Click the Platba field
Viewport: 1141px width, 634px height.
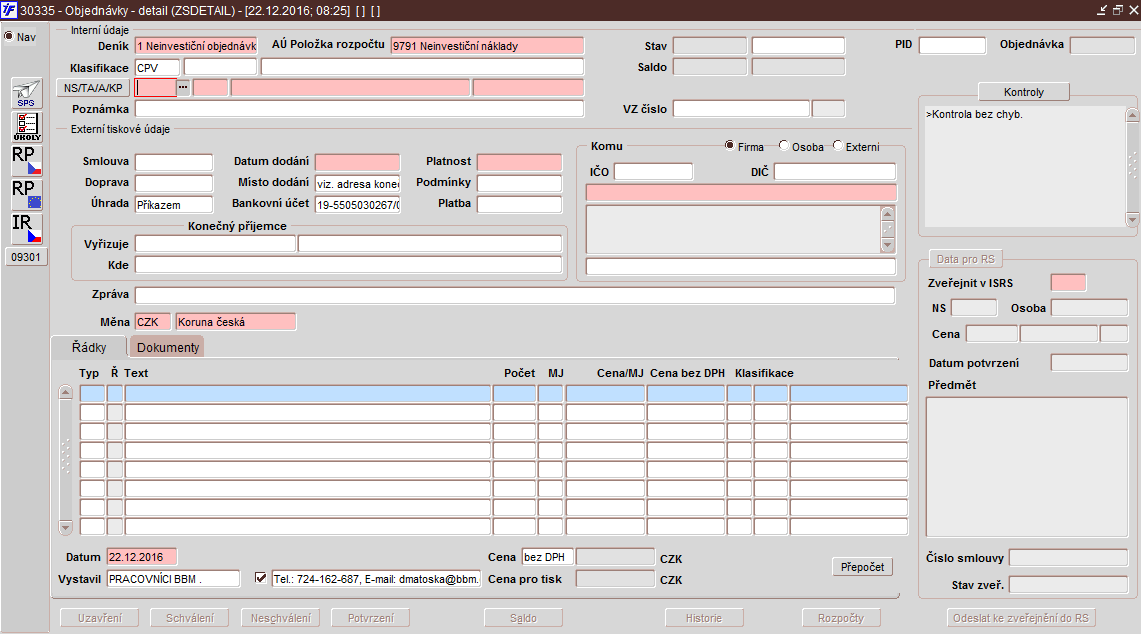(519, 205)
